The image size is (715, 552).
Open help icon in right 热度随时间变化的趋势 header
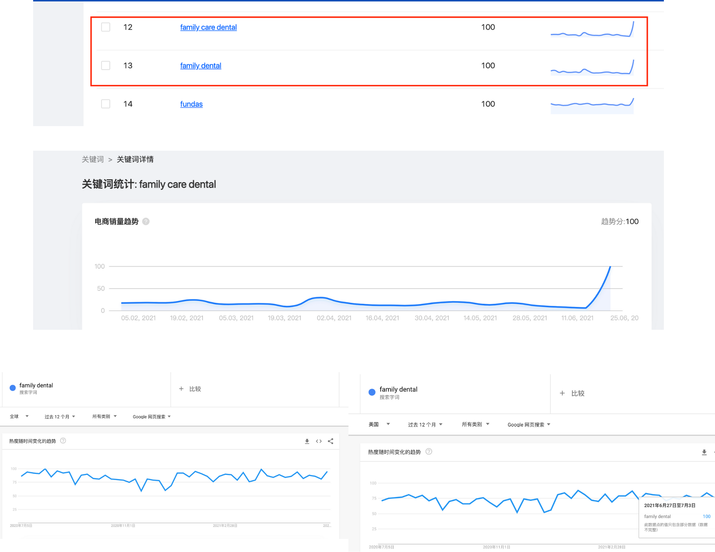(x=429, y=452)
